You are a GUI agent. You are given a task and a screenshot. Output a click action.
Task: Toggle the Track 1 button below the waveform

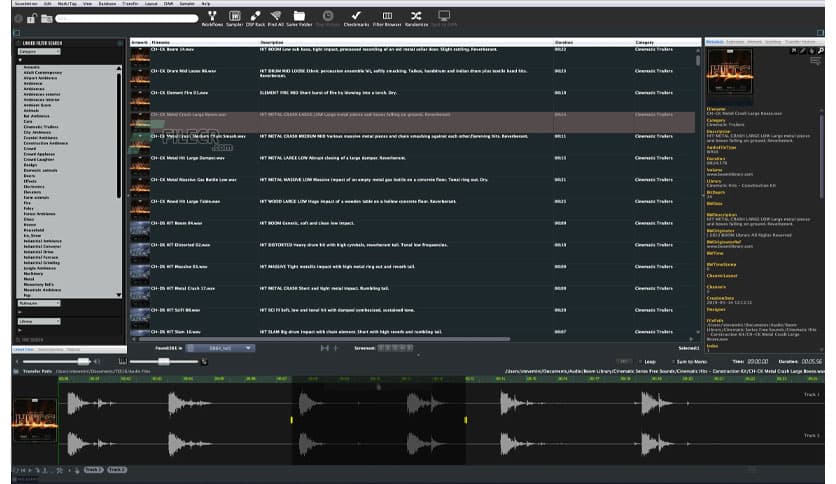pyautogui.click(x=93, y=470)
